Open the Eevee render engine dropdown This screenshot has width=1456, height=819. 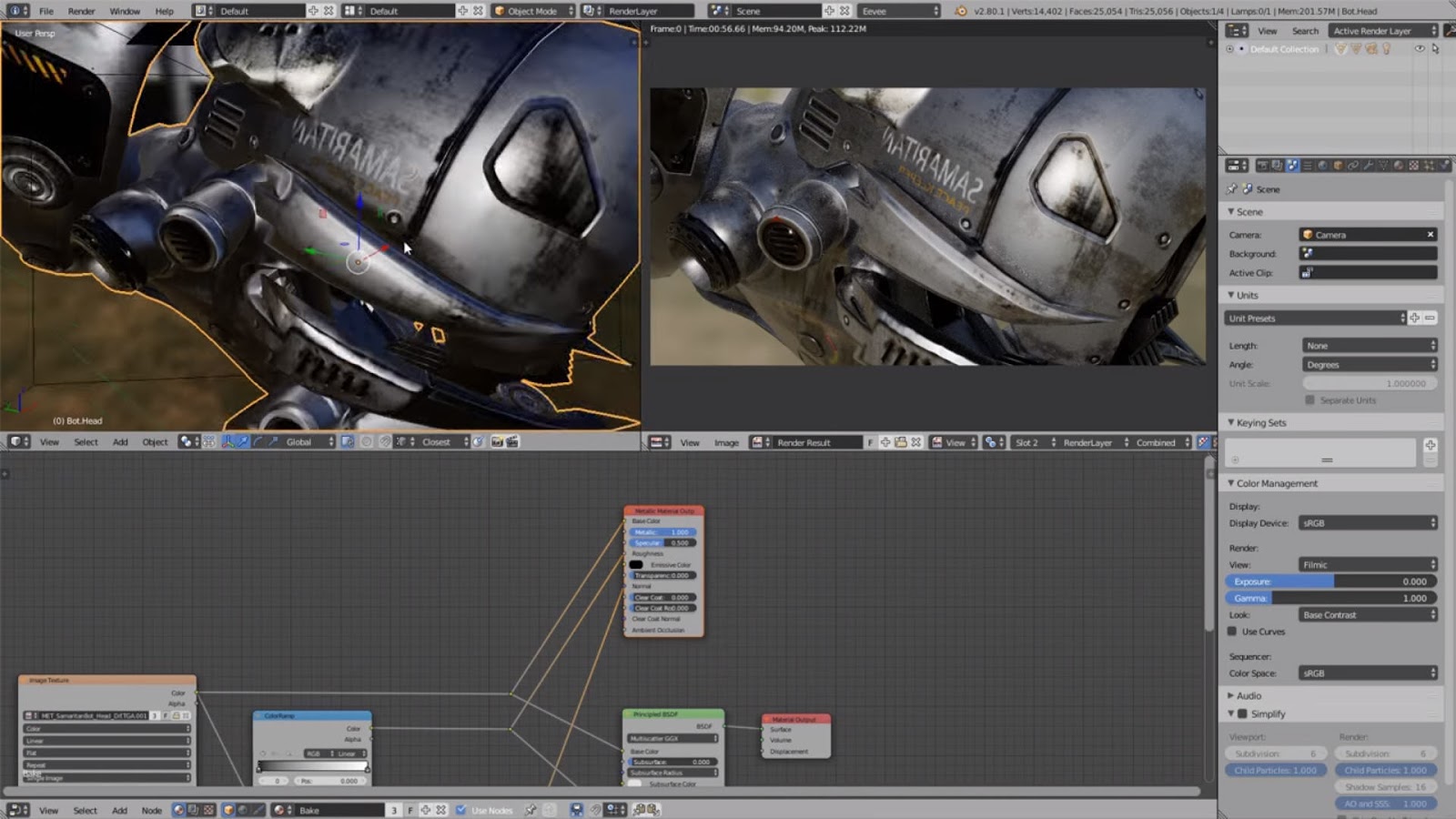coord(899,11)
